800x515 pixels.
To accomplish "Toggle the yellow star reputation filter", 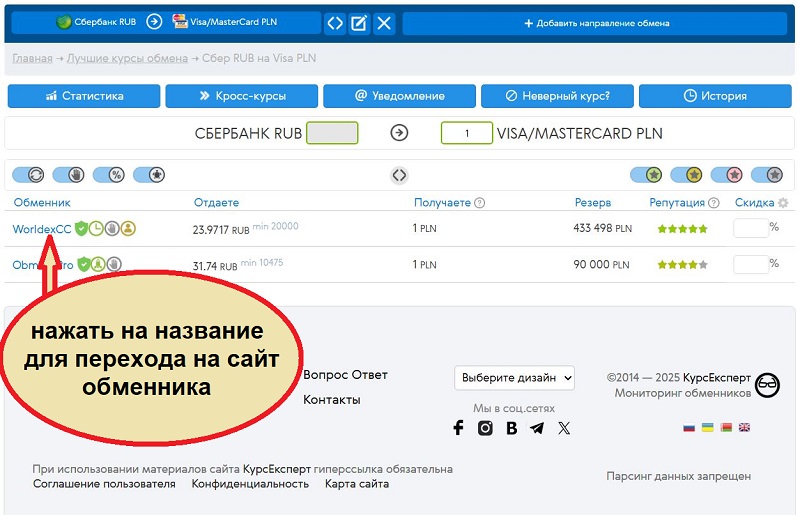I will (687, 175).
